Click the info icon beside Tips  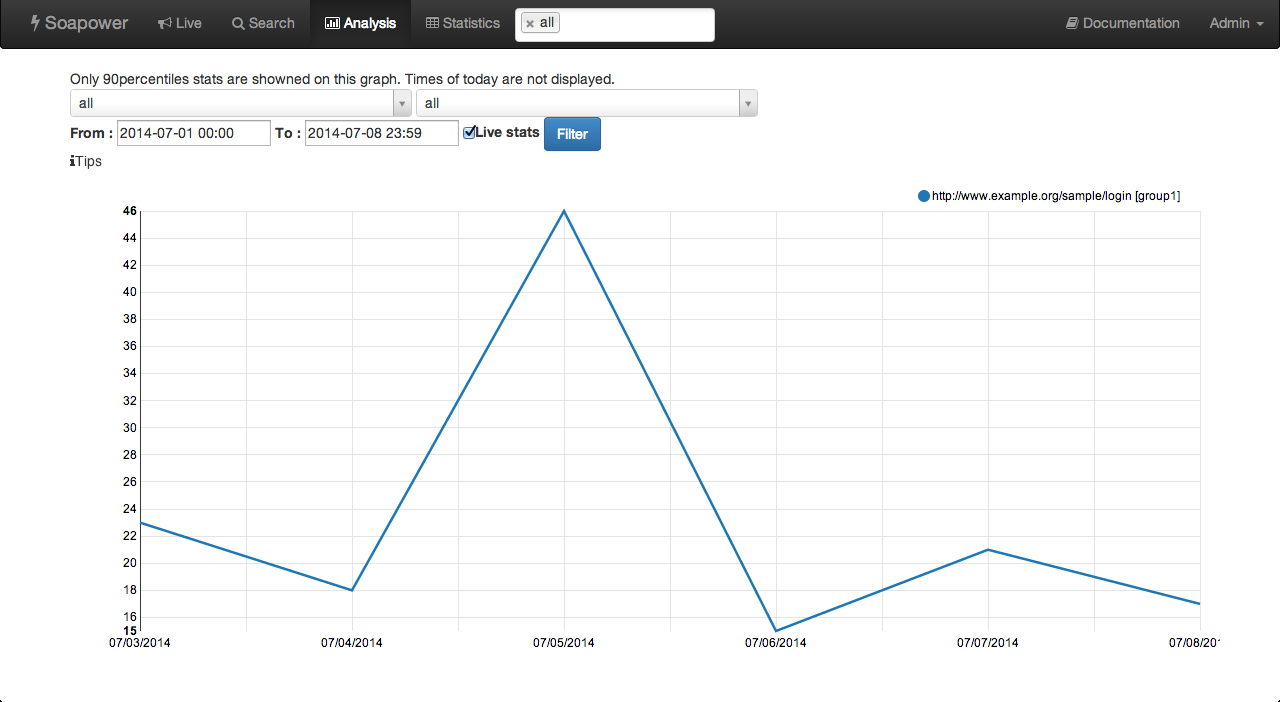point(72,161)
